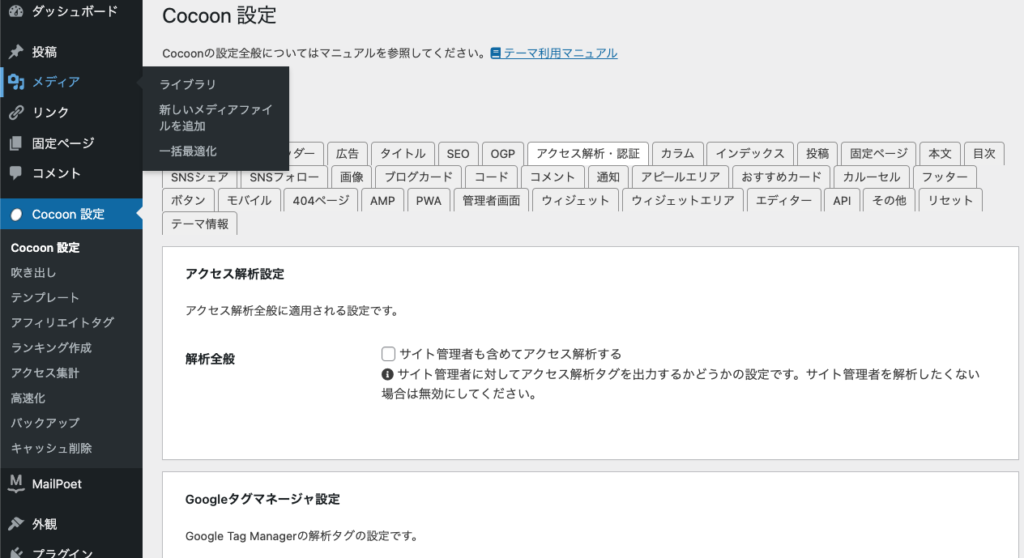Click the media icon beside メディア

[x=16, y=82]
